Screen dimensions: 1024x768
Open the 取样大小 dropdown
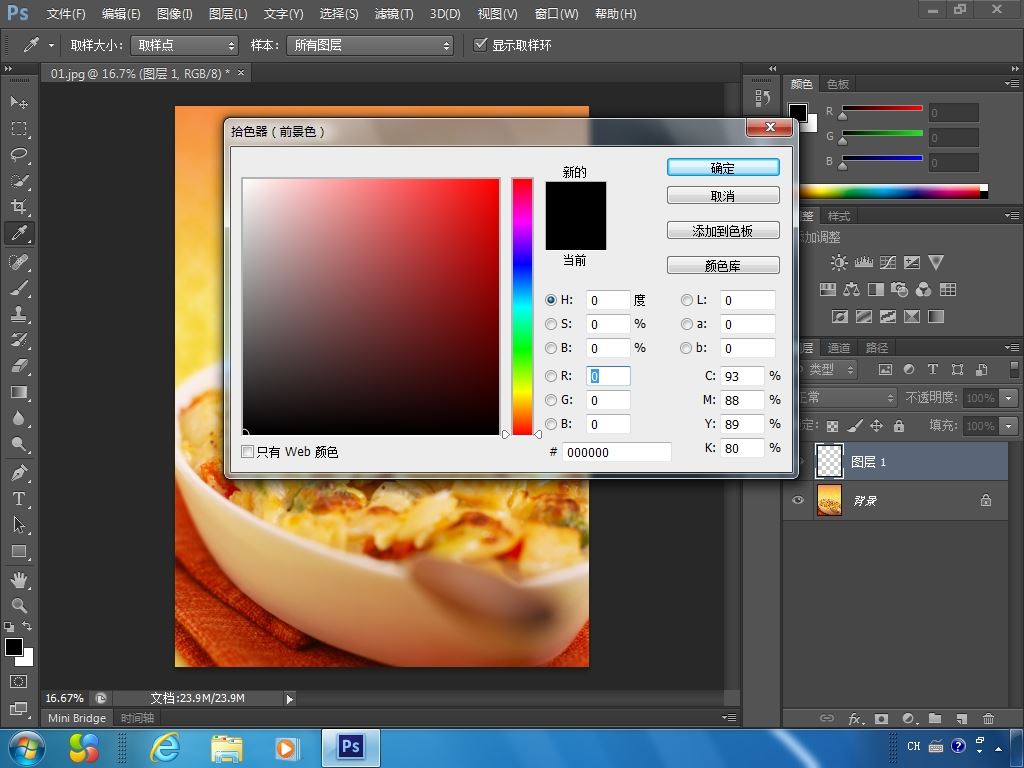click(184, 45)
